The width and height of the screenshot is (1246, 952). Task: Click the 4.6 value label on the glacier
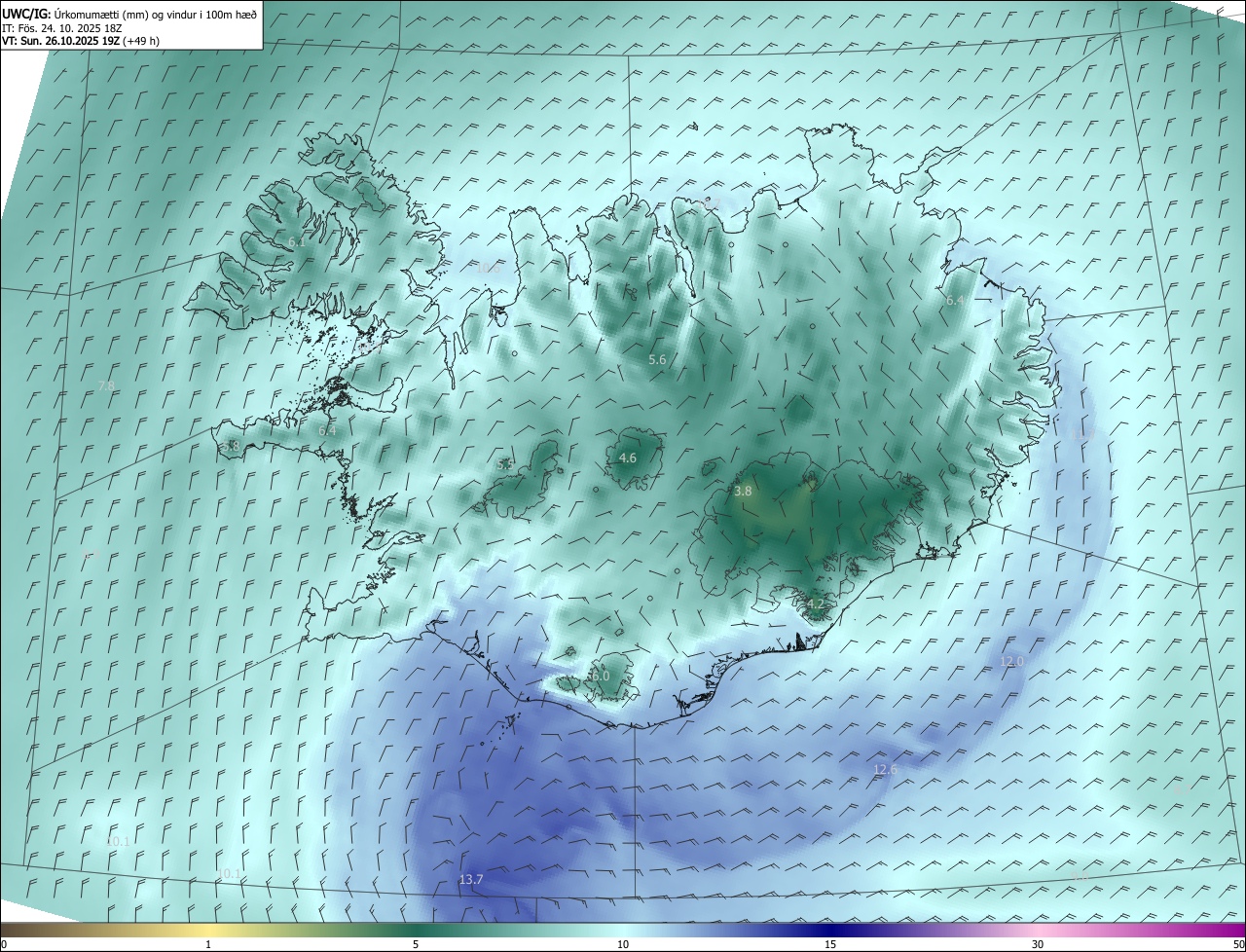pyautogui.click(x=628, y=458)
